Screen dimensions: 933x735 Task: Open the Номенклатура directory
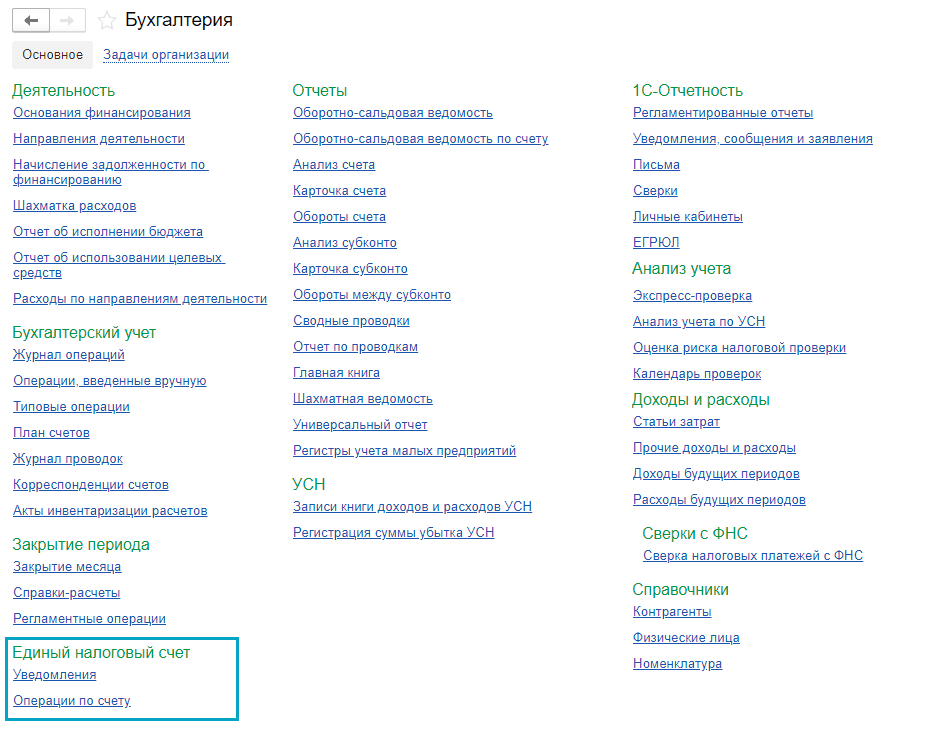(677, 664)
